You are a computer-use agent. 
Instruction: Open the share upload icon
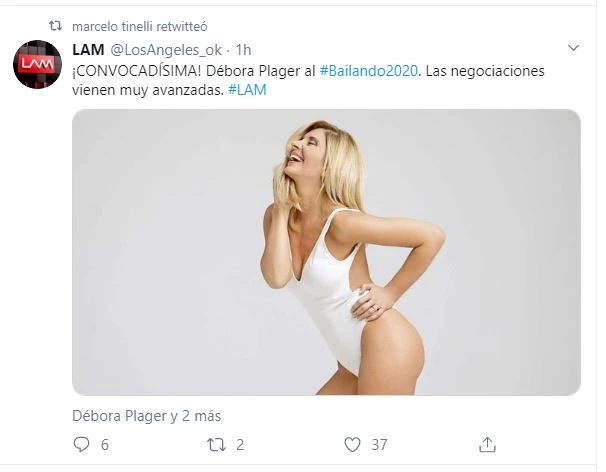coord(487,445)
